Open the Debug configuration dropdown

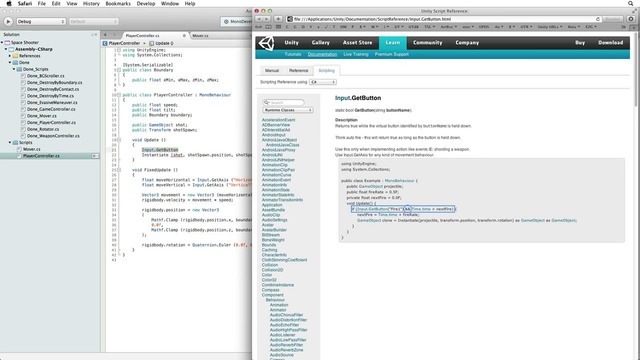coord(40,22)
